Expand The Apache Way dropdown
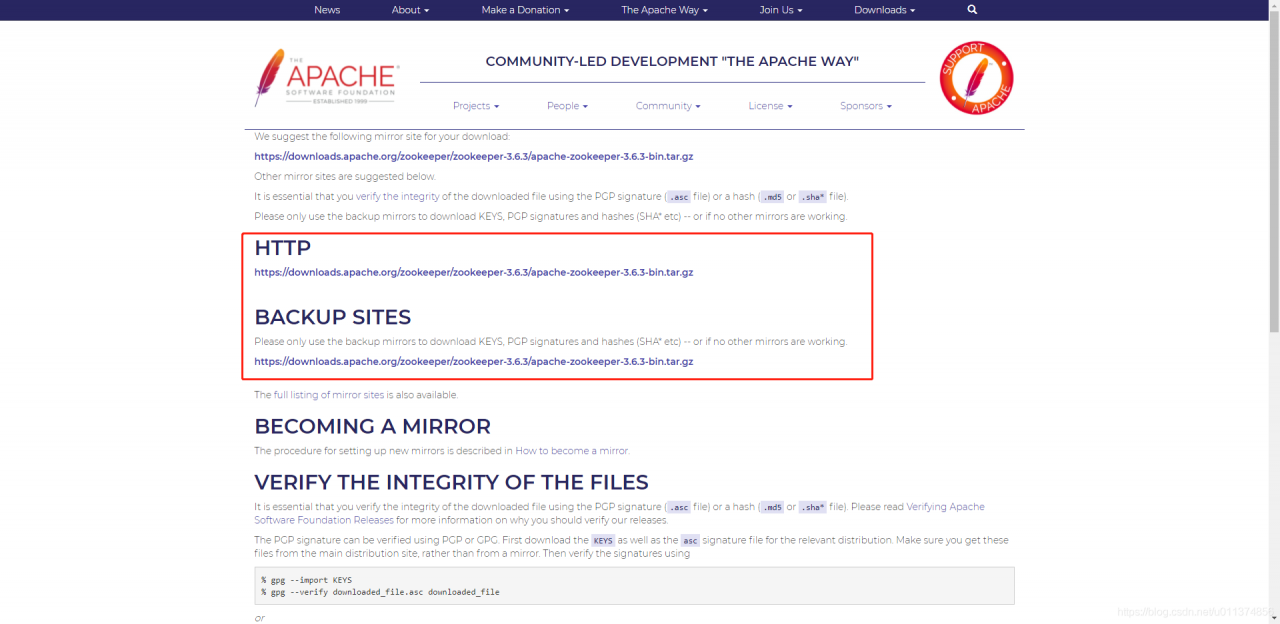Screen dimensions: 1280x624 (664, 10)
